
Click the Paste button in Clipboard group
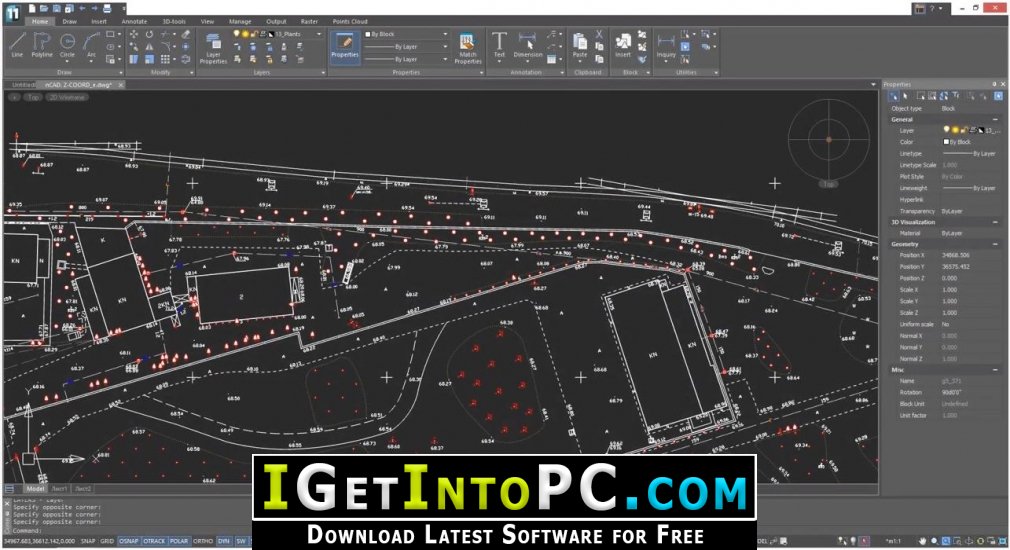click(580, 45)
